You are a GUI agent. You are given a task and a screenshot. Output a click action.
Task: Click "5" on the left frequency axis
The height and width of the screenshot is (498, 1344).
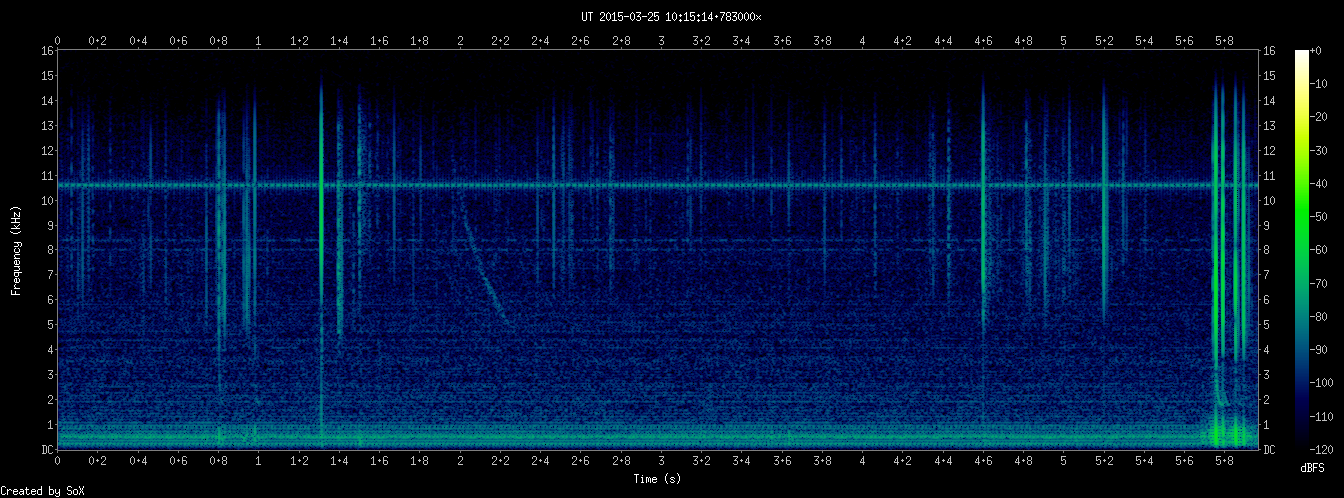pos(50,325)
